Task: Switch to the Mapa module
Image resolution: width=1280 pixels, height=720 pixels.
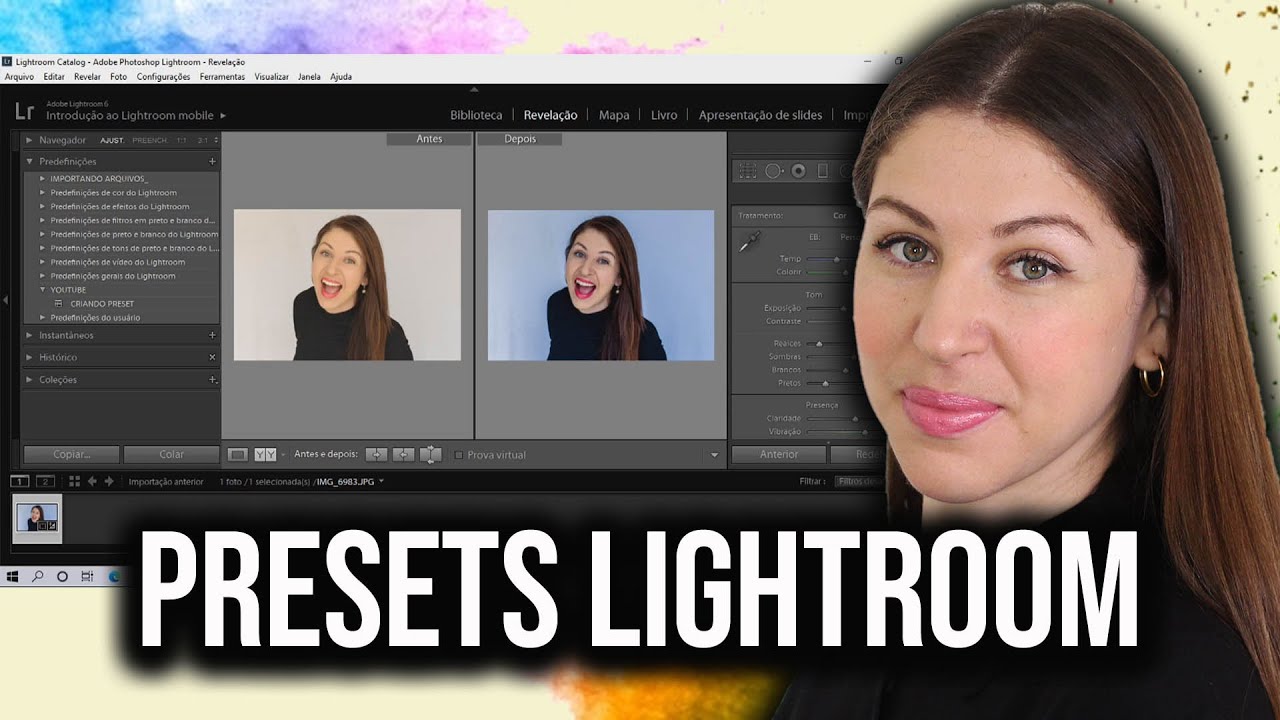Action: click(614, 115)
